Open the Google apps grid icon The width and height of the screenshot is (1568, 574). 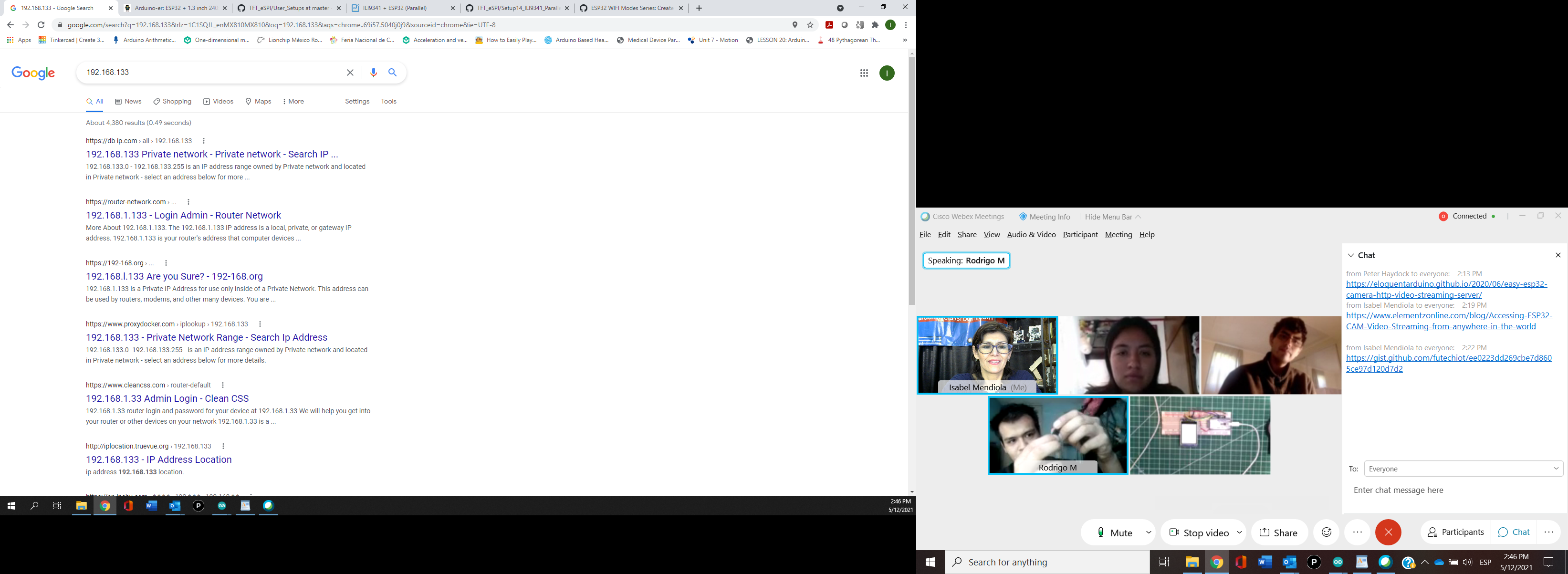pos(864,73)
